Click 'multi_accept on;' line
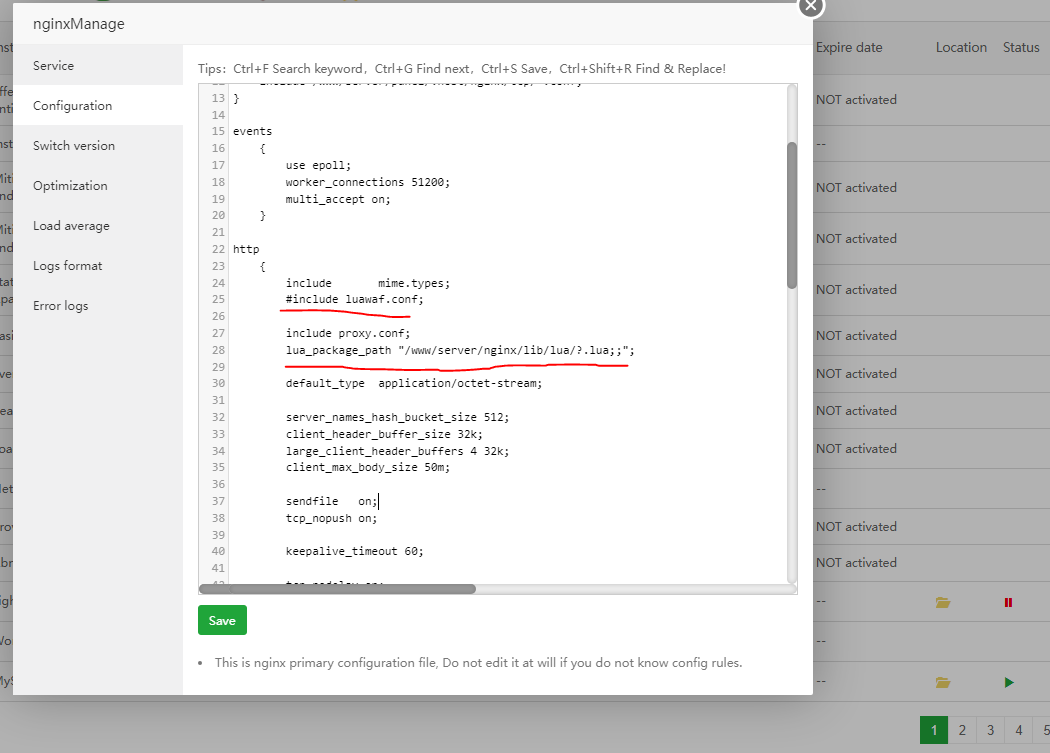 click(x=338, y=199)
